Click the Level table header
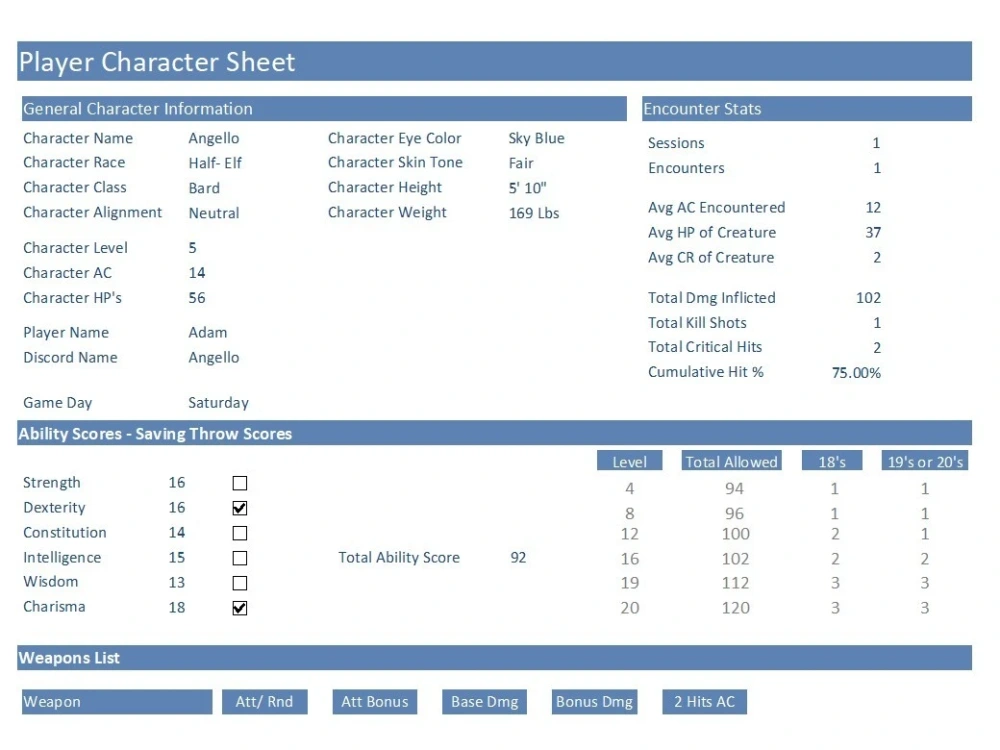Viewport: 1000px width, 750px height. [x=629, y=461]
